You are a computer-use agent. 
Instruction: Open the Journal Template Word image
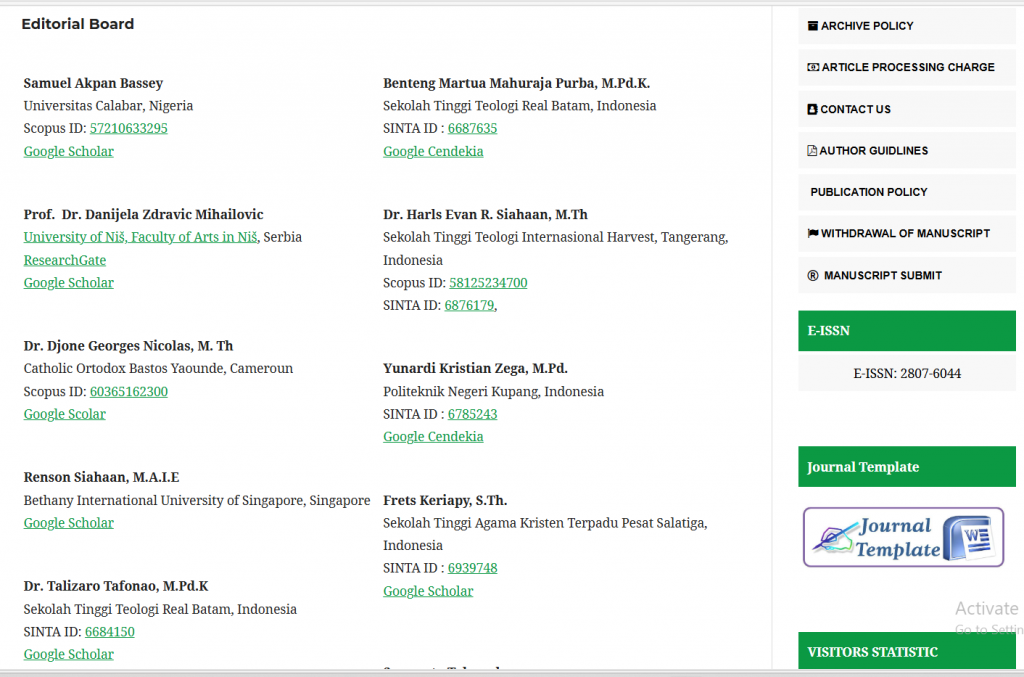(x=903, y=537)
